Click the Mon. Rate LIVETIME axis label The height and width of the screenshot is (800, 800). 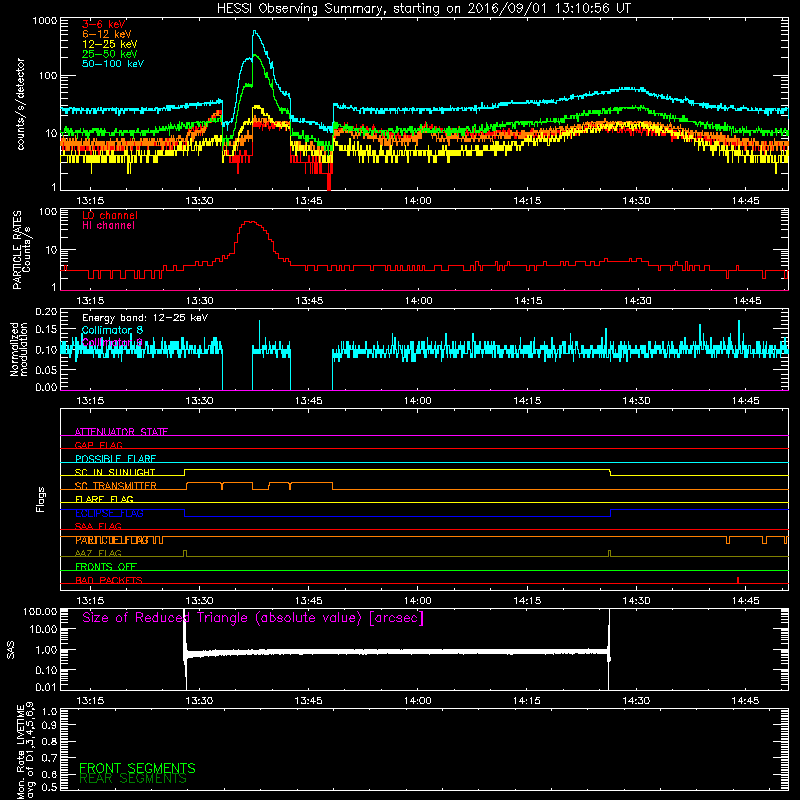25,752
